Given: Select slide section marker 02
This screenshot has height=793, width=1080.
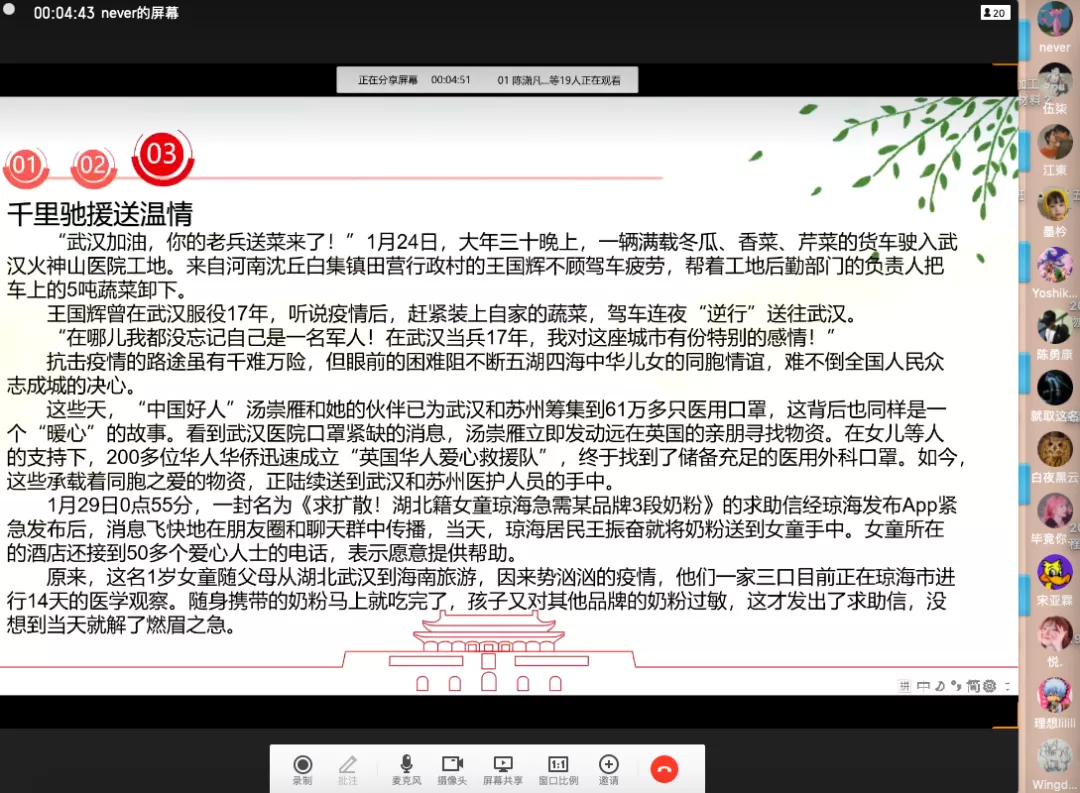Looking at the screenshot, I should click(92, 166).
